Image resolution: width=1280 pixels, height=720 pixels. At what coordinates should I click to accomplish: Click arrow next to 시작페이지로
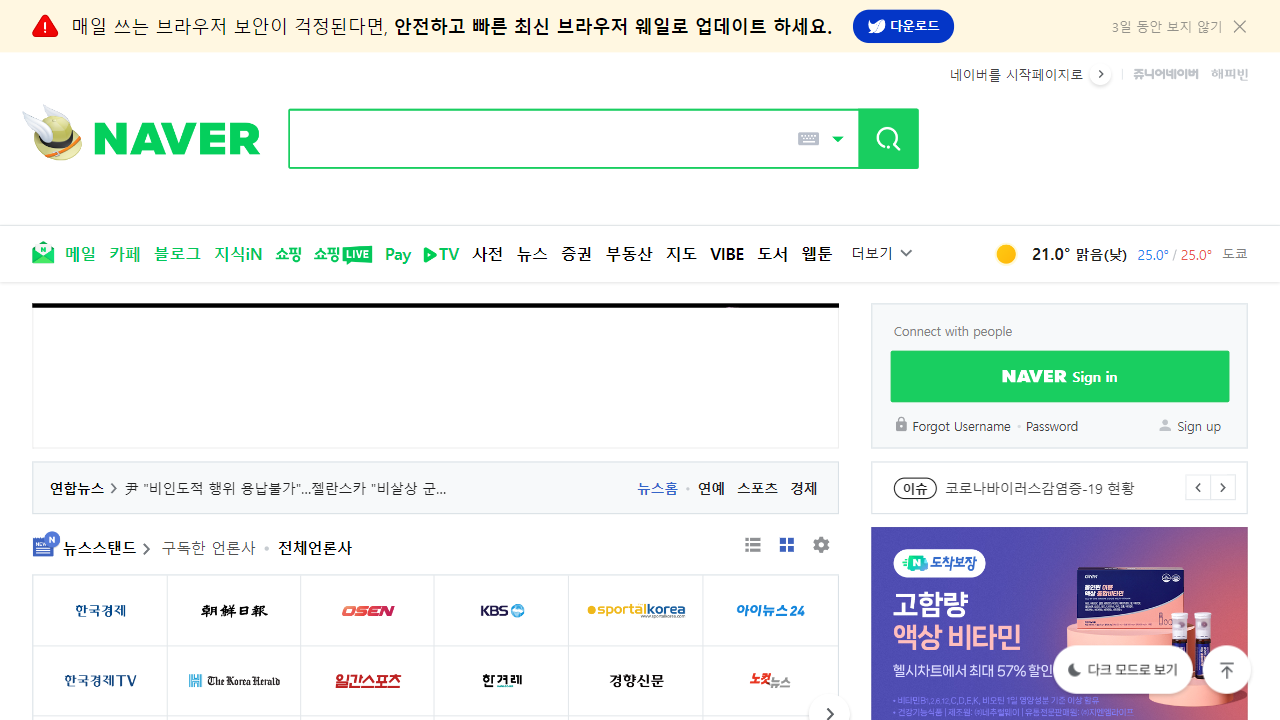point(1101,75)
